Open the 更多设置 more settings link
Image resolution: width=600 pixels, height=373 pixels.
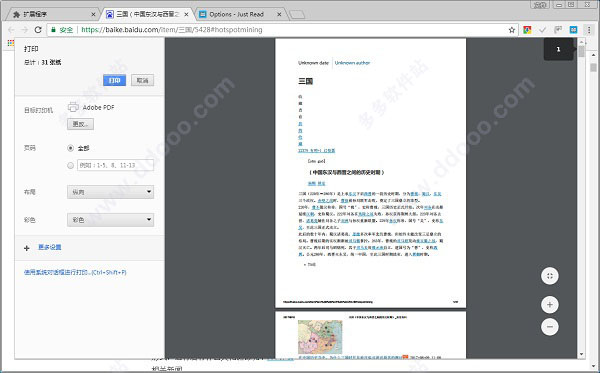(x=50, y=247)
